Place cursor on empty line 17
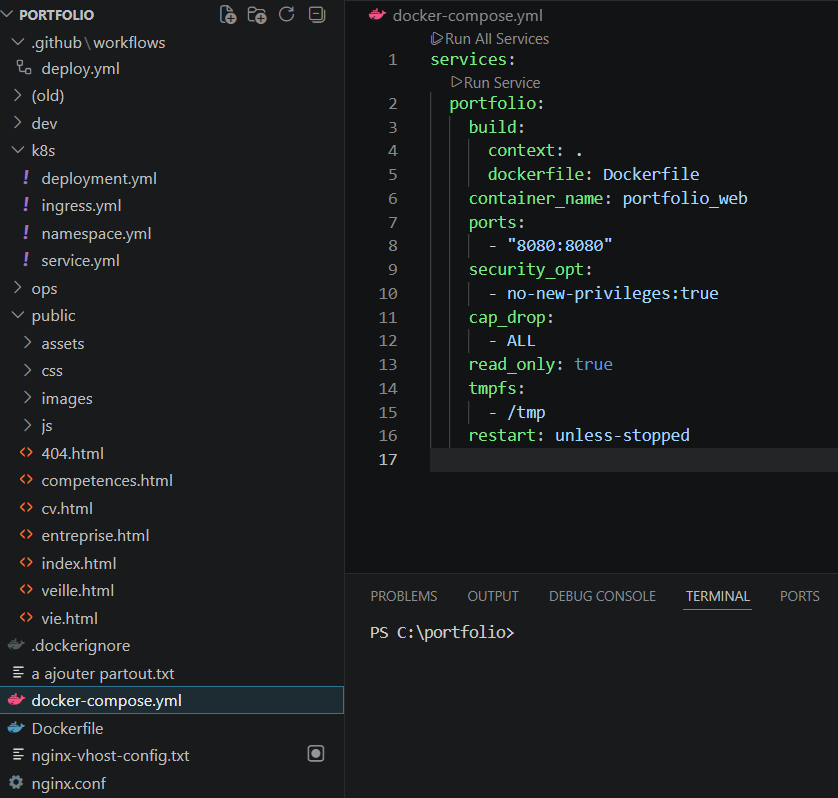 [x=634, y=460]
